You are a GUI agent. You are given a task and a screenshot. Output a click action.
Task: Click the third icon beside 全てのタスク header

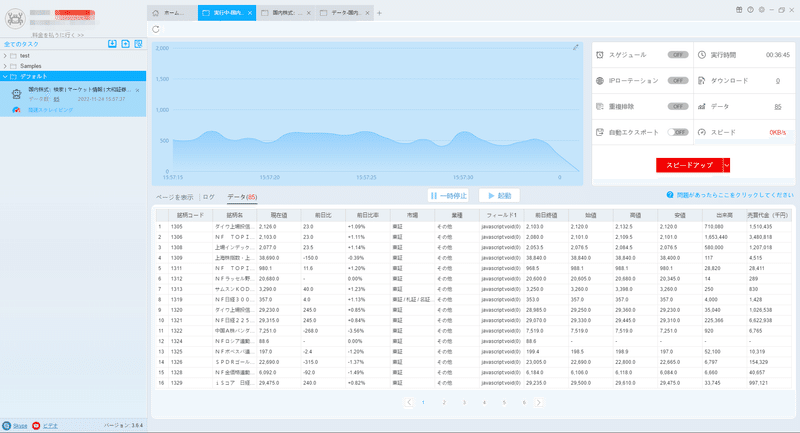138,44
